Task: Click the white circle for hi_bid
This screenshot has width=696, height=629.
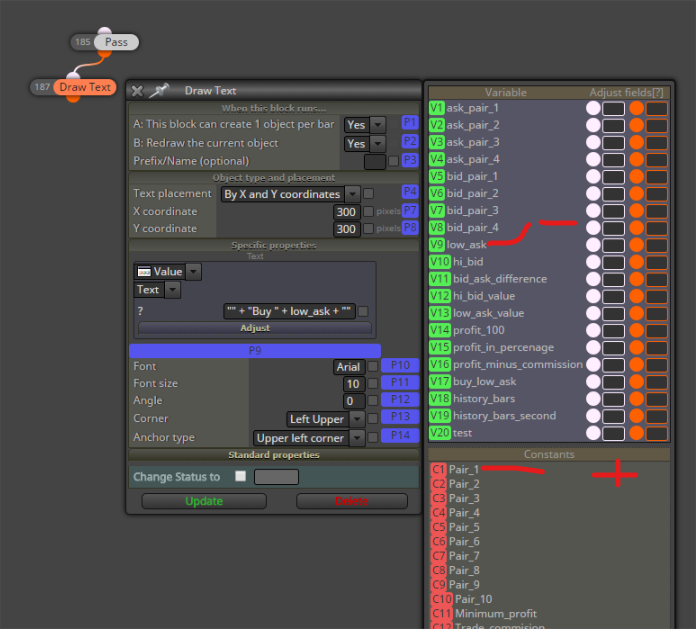Action: (593, 262)
